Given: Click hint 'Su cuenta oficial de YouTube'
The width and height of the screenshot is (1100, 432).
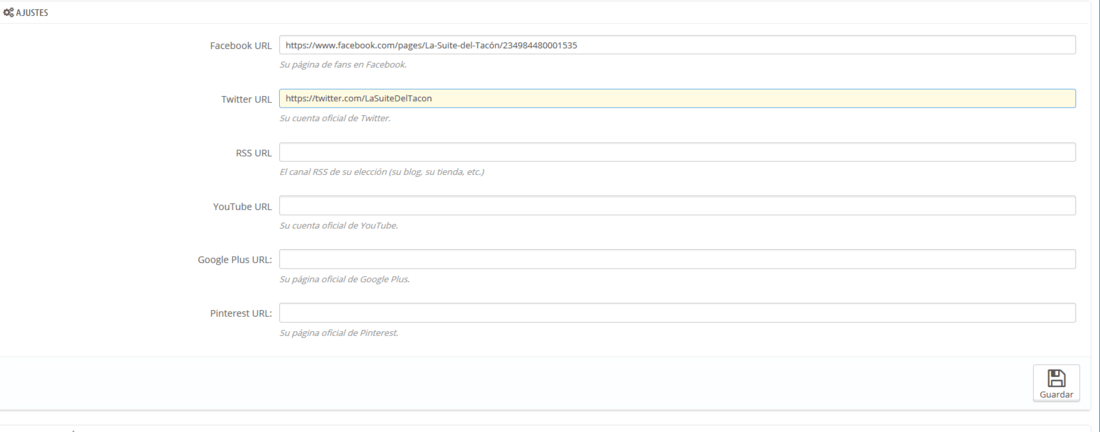Looking at the screenshot, I should (339, 226).
